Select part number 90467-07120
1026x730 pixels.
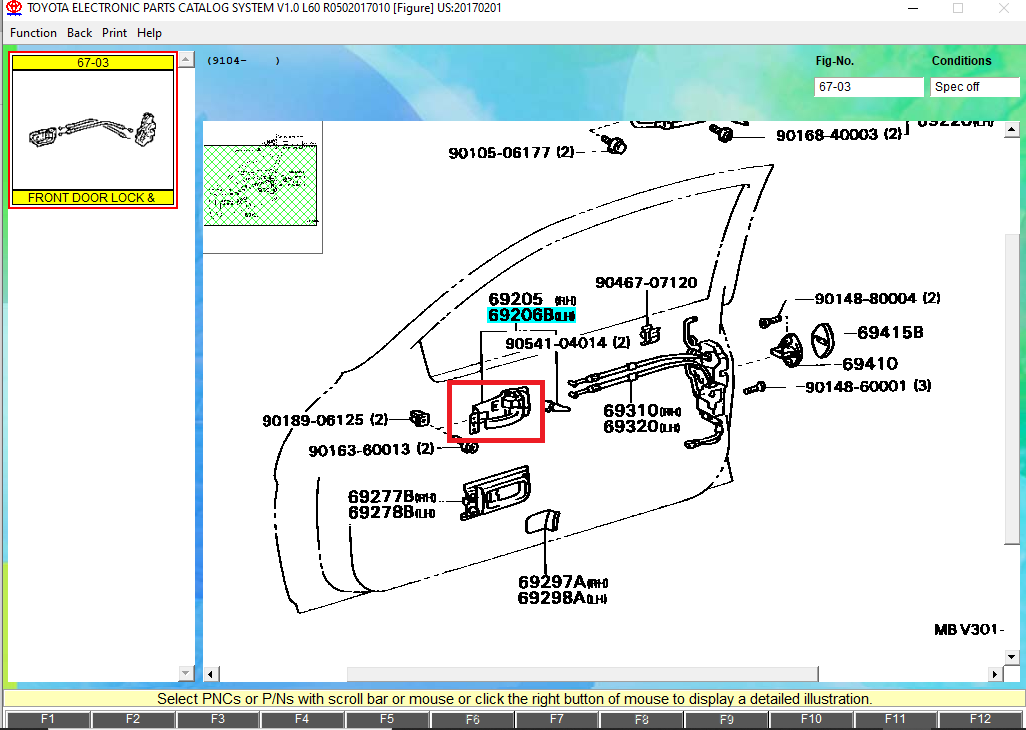tap(646, 283)
